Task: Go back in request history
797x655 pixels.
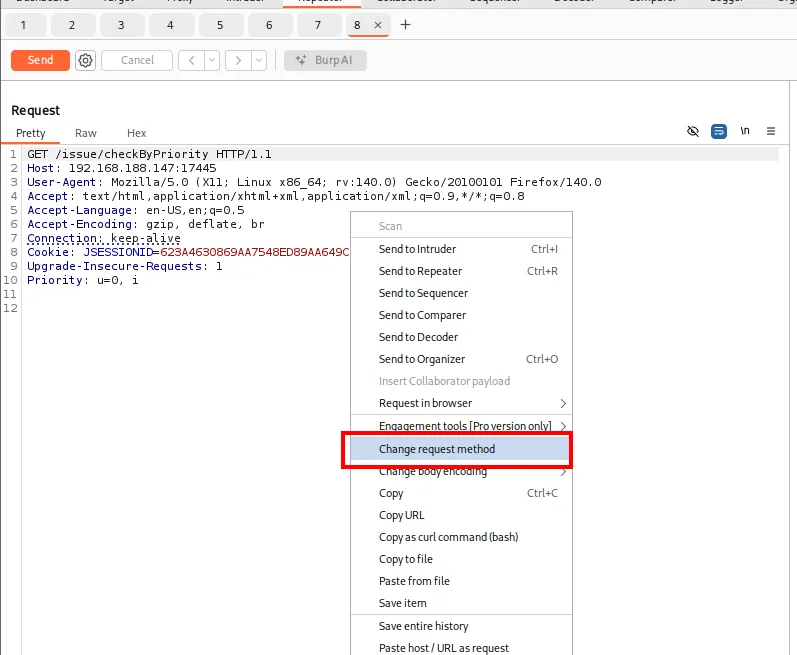Action: click(x=192, y=60)
